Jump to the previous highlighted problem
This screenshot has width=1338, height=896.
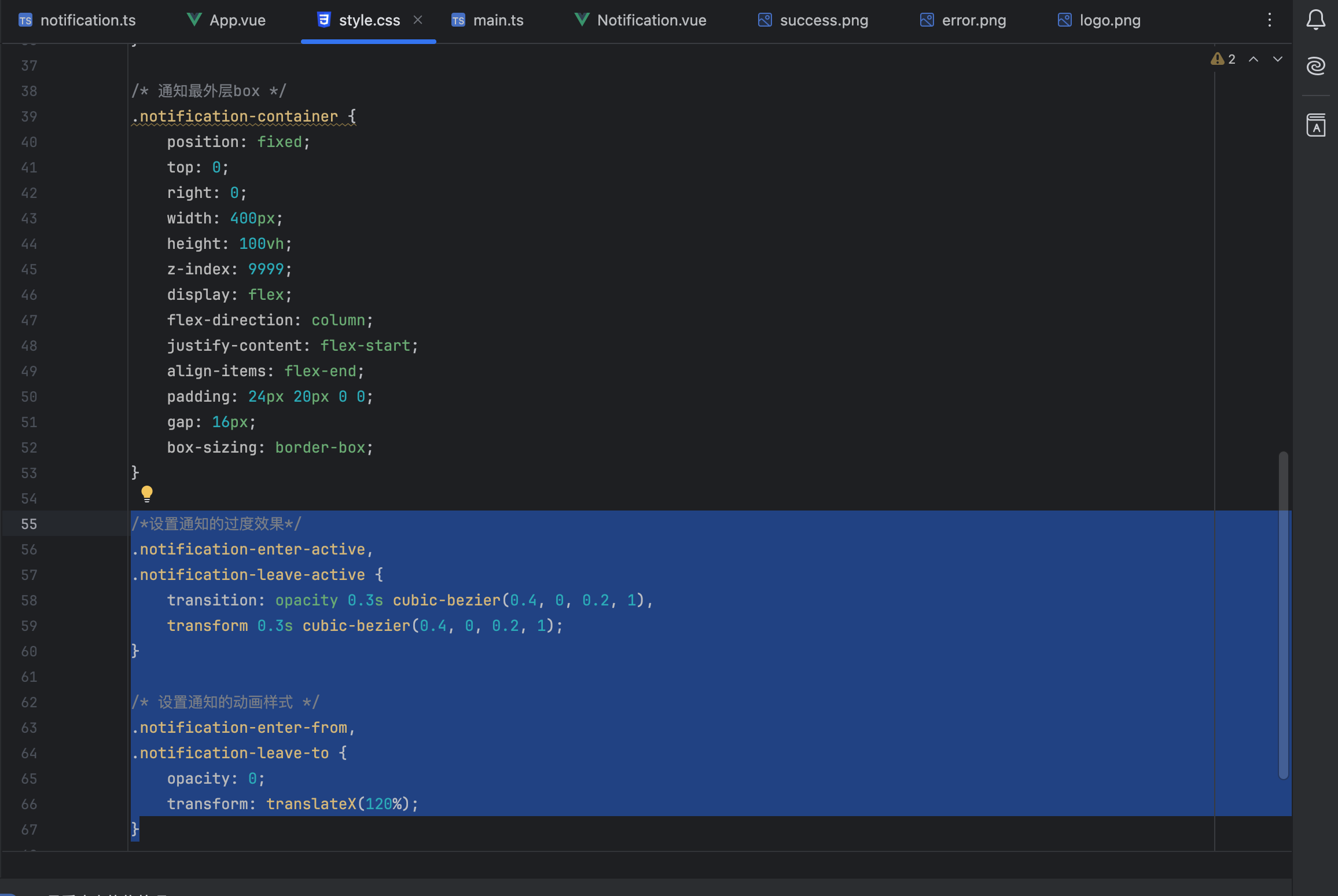tap(1254, 59)
